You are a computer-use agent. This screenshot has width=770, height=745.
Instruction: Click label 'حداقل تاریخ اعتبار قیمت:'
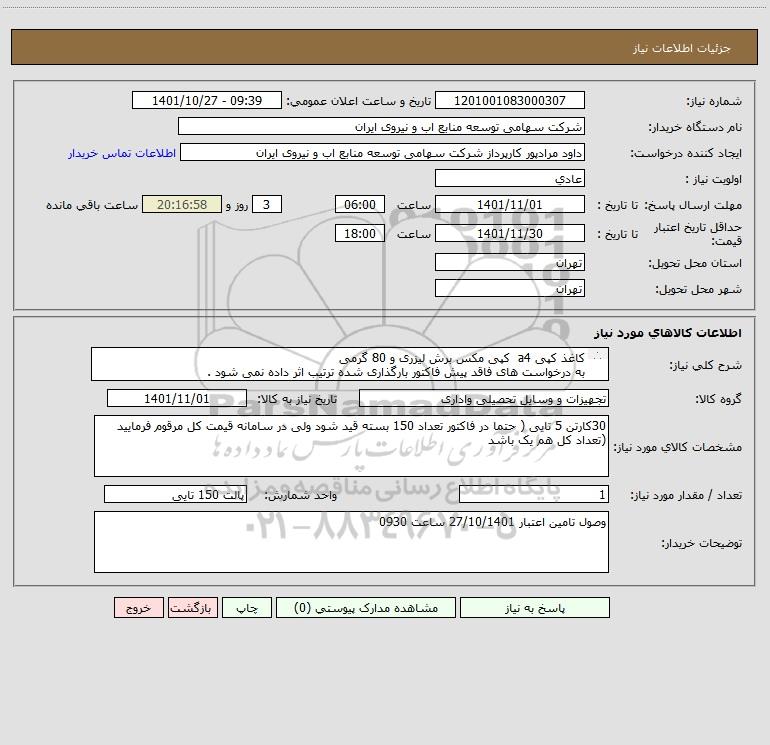[698, 234]
